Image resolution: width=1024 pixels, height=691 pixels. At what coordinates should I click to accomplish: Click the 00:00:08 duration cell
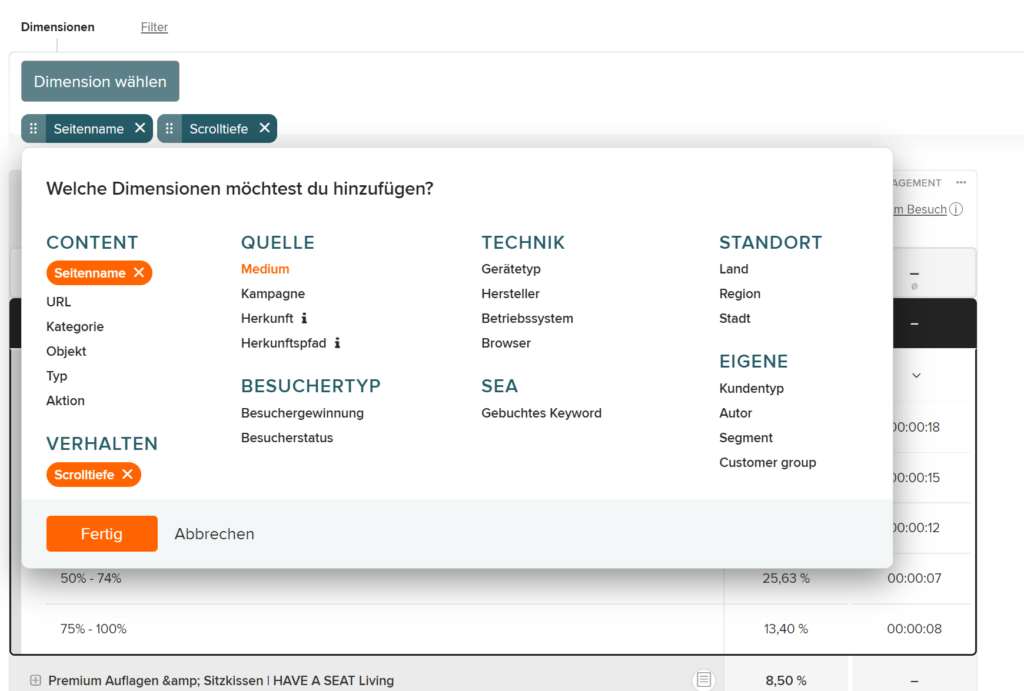click(x=914, y=629)
